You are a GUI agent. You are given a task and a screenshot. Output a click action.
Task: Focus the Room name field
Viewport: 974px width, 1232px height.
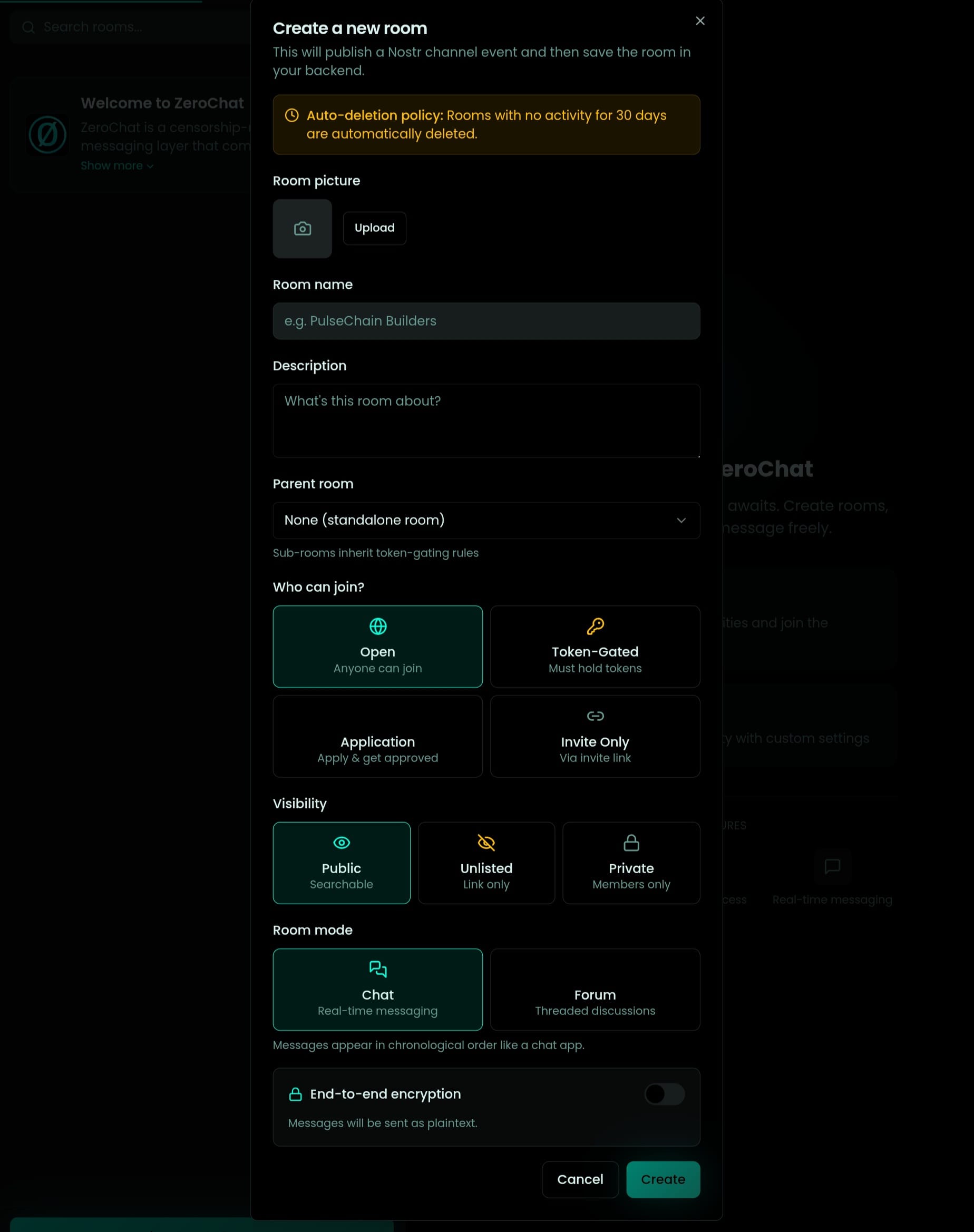pyautogui.click(x=486, y=321)
